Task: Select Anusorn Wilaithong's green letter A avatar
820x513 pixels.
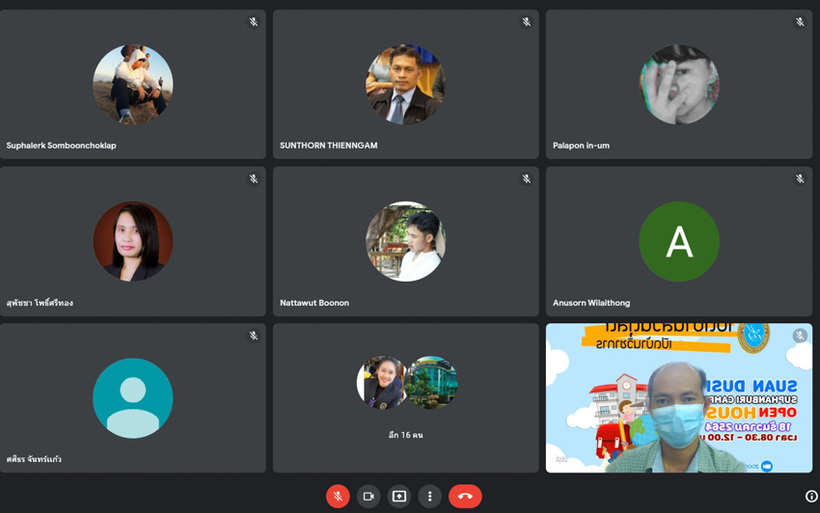Action: click(679, 241)
